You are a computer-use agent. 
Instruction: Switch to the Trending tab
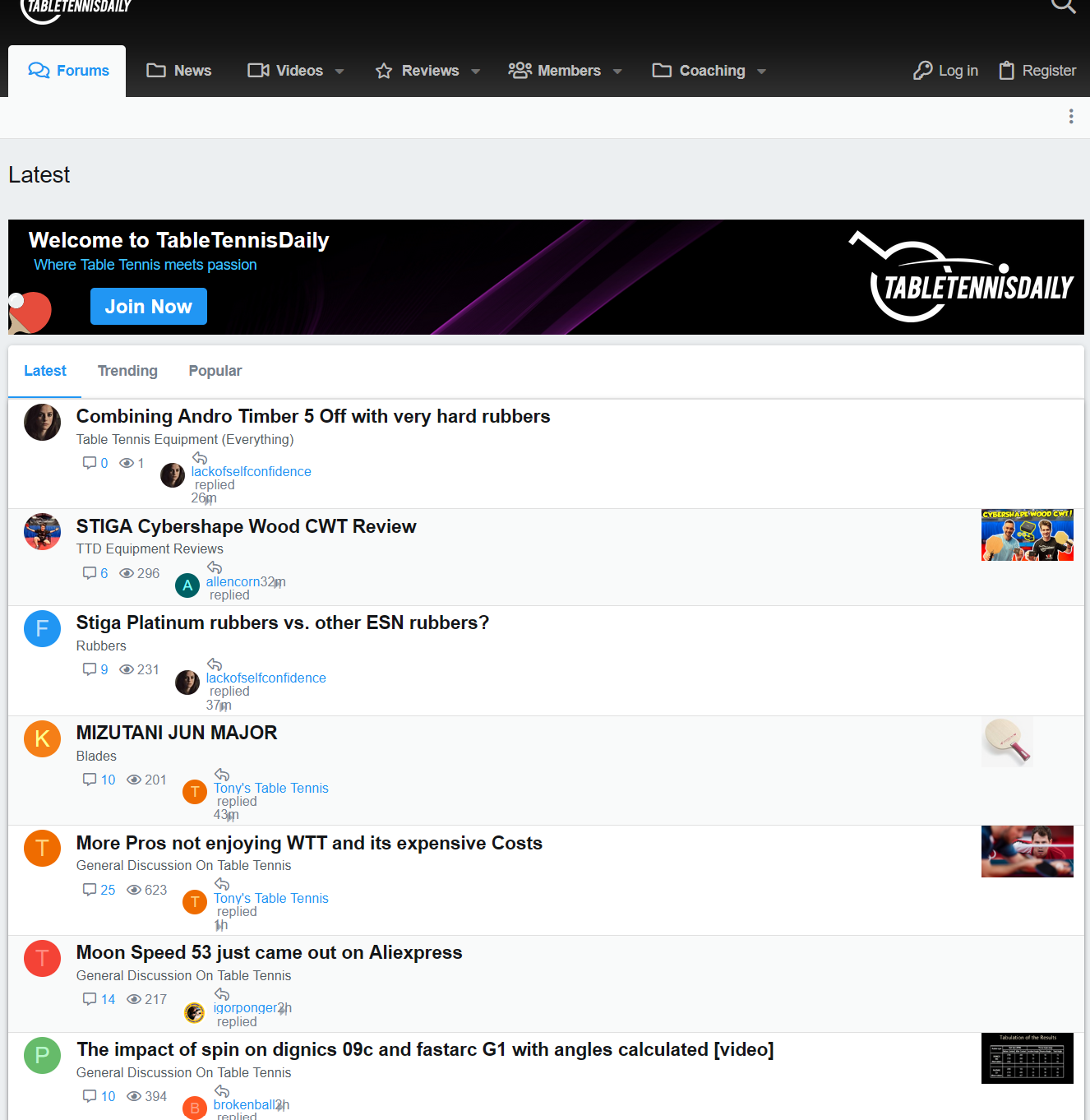coord(127,371)
